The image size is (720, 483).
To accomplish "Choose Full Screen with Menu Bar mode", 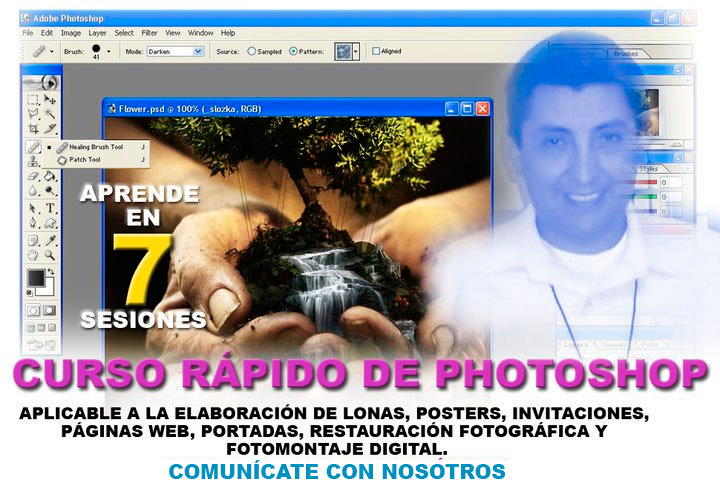I will [x=41, y=328].
